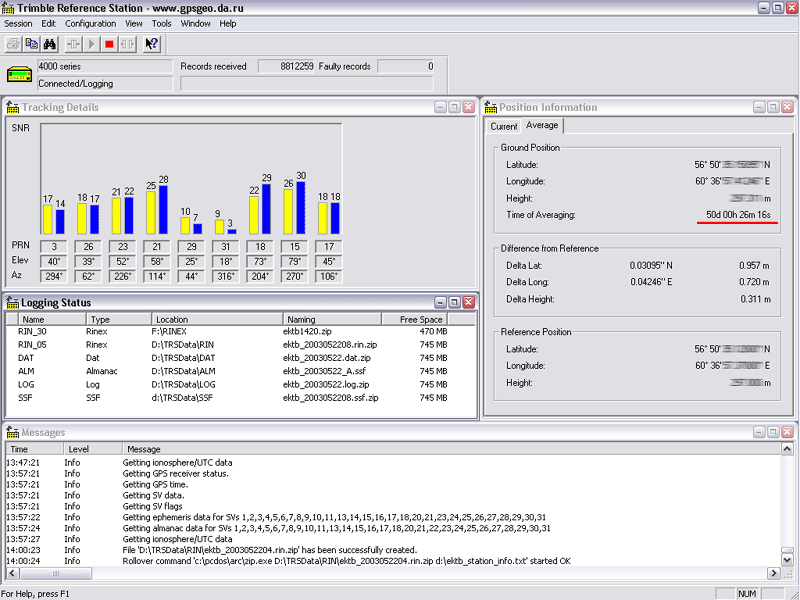
Task: Open the Session menu
Action: pos(18,23)
